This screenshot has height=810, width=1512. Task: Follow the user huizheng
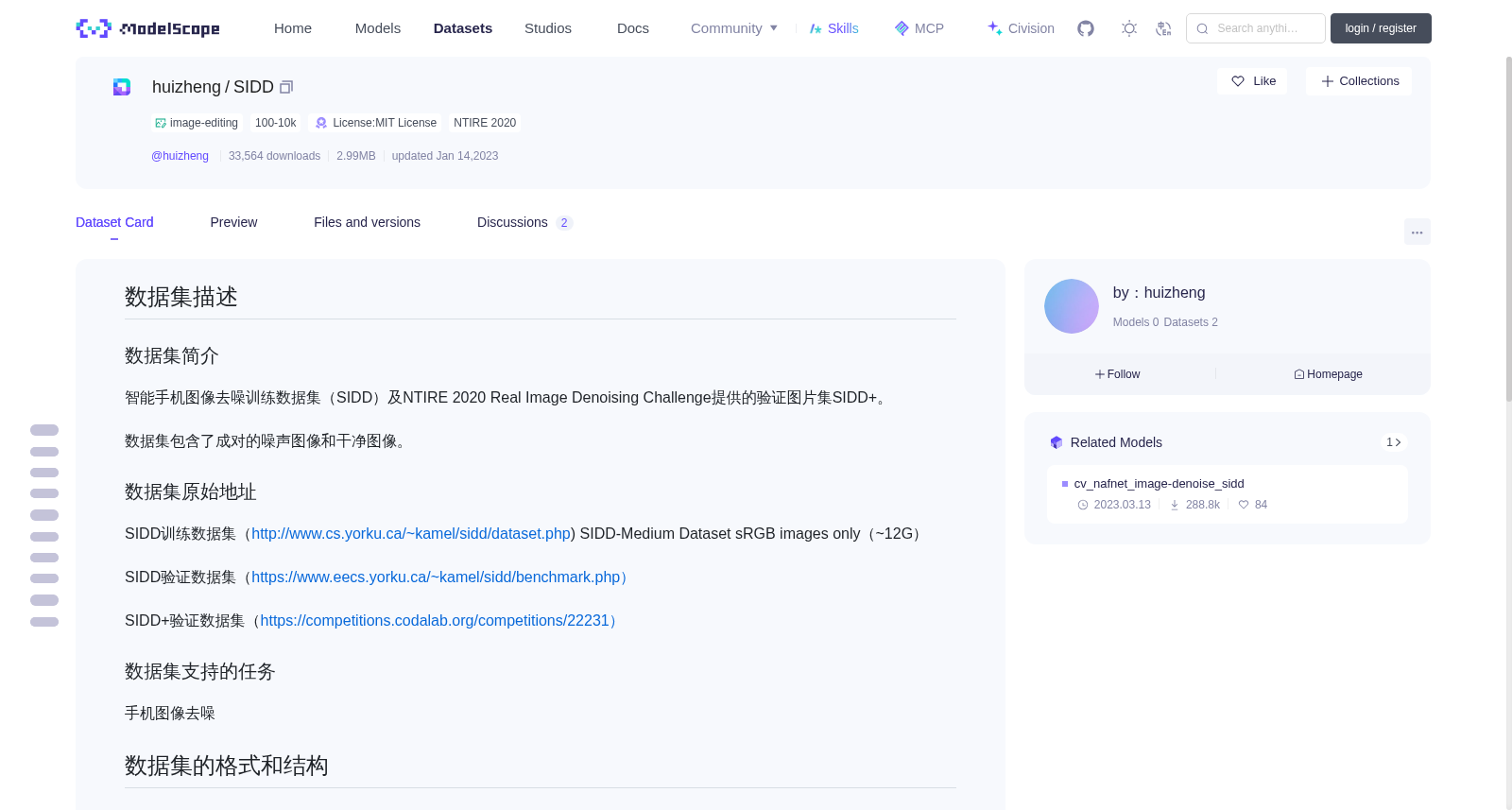(x=1117, y=374)
